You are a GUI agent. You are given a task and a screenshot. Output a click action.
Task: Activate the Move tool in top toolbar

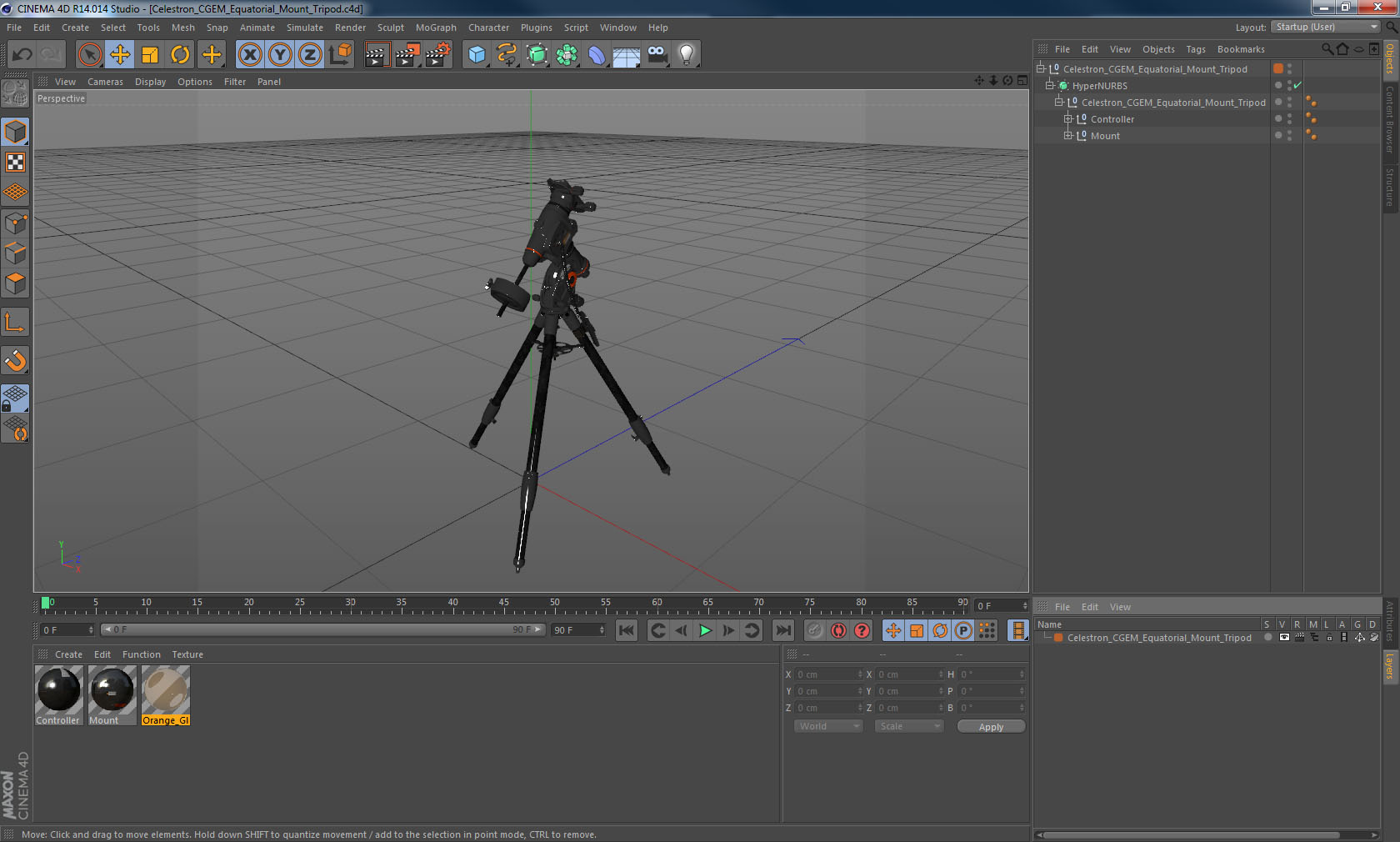coord(120,55)
